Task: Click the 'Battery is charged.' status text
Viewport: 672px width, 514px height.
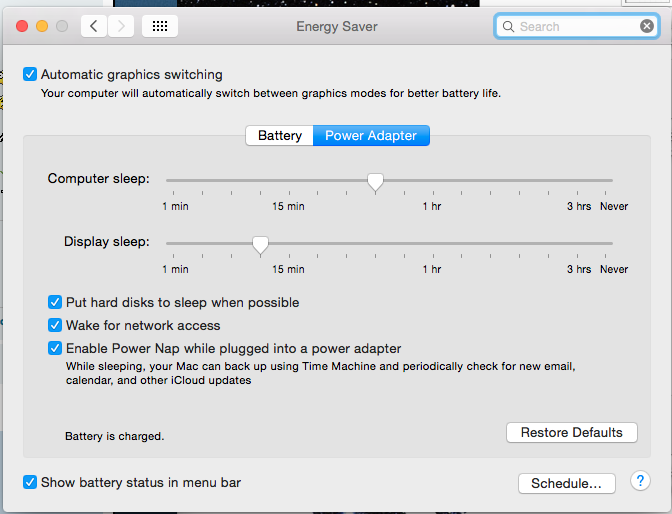Action: 114,436
